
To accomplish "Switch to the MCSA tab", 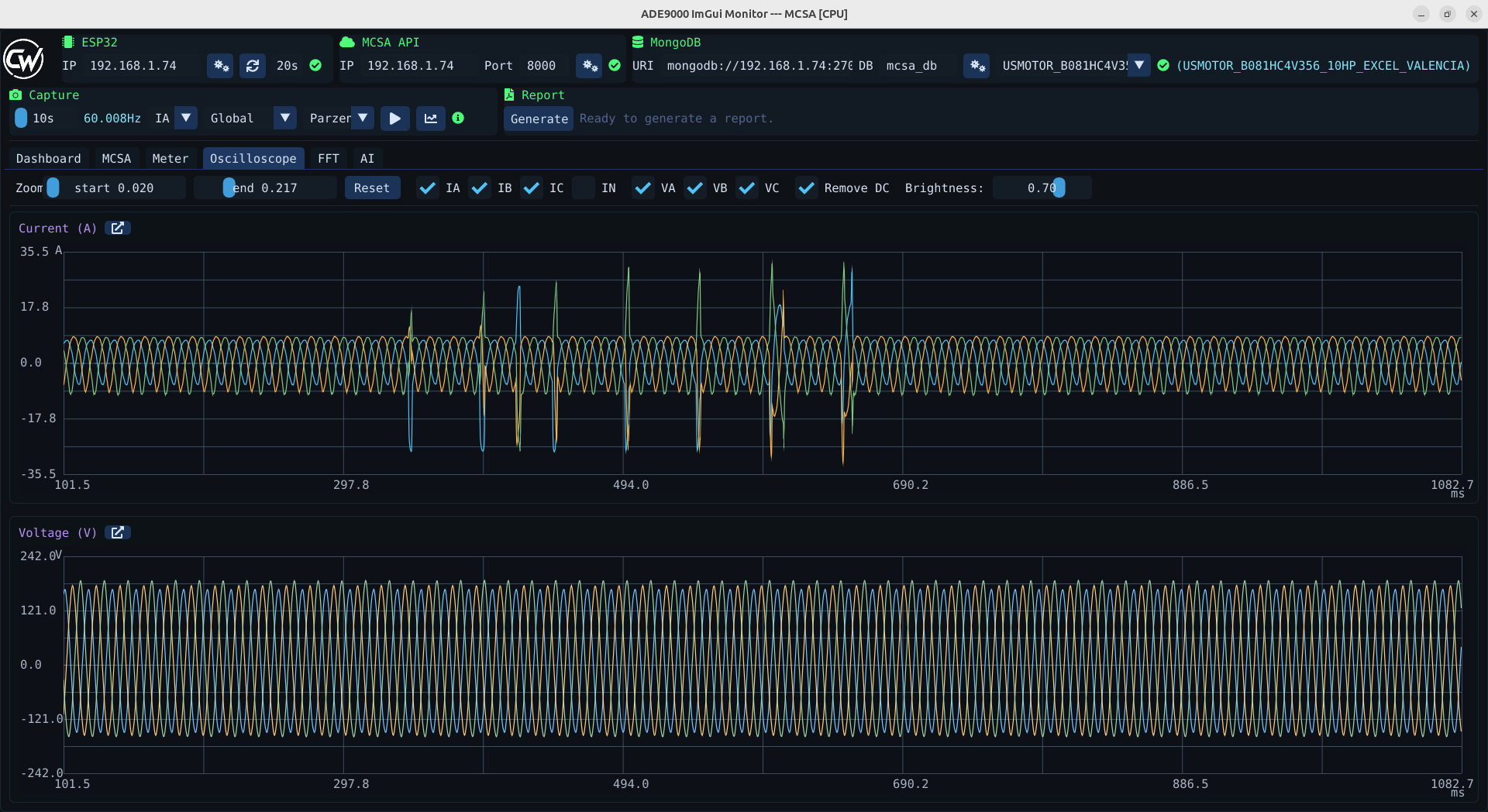I will (x=117, y=158).
